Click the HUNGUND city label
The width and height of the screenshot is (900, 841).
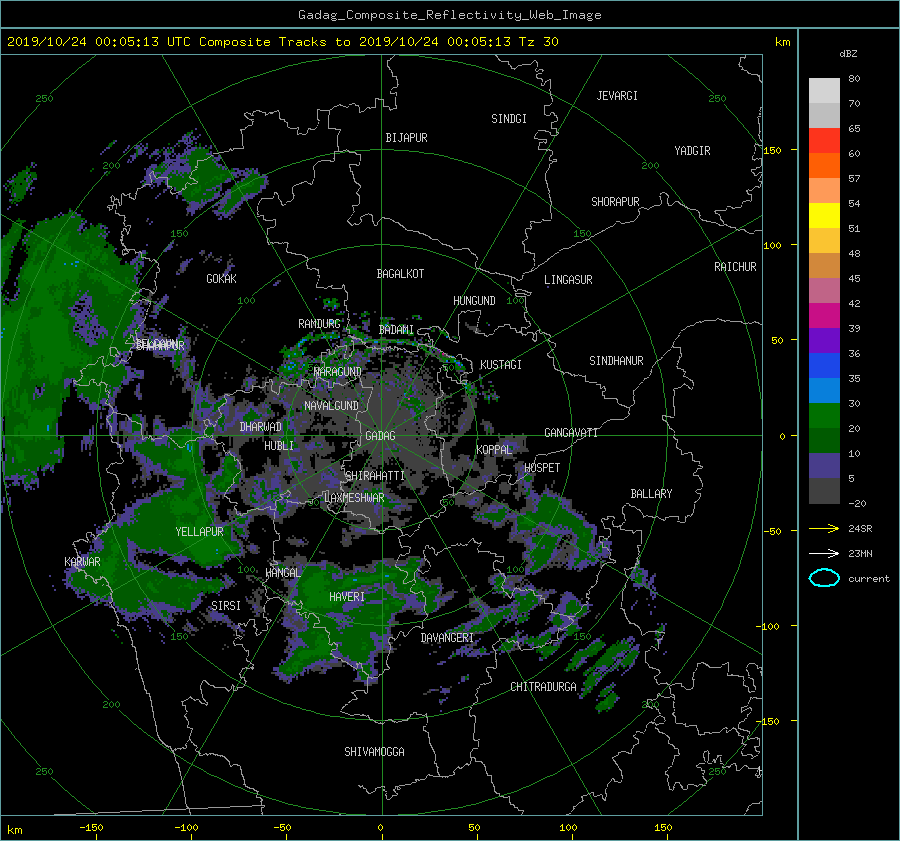[x=474, y=301]
